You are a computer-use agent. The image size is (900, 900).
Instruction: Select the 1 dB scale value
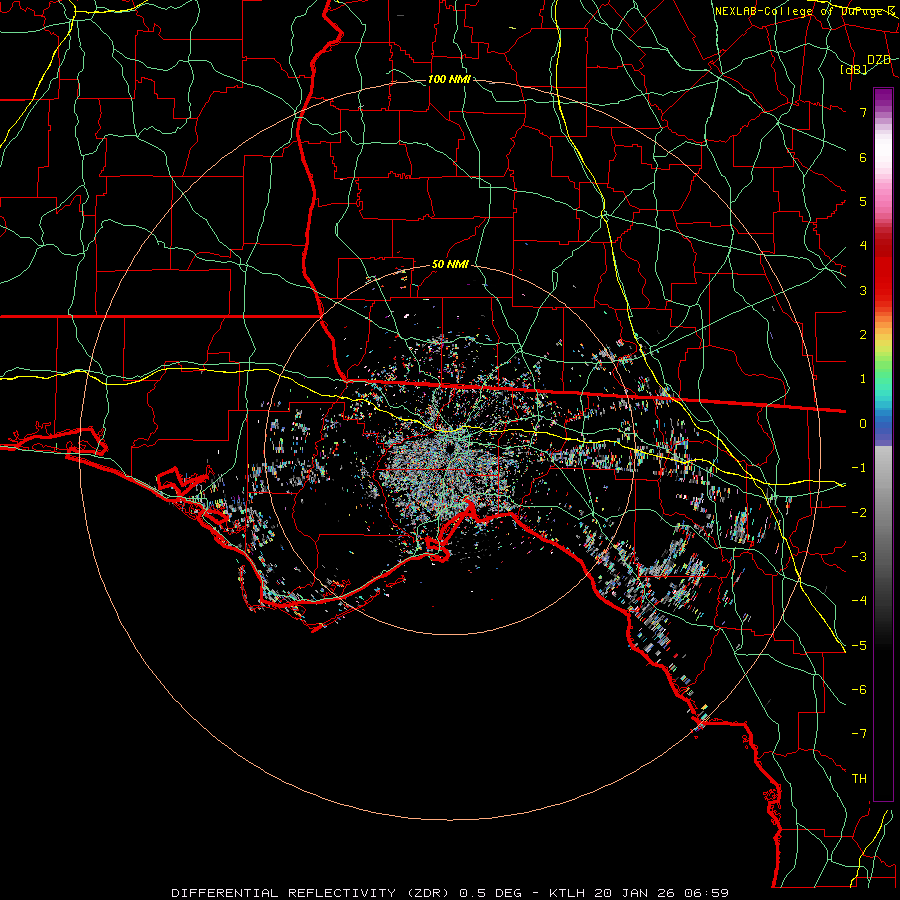863,379
